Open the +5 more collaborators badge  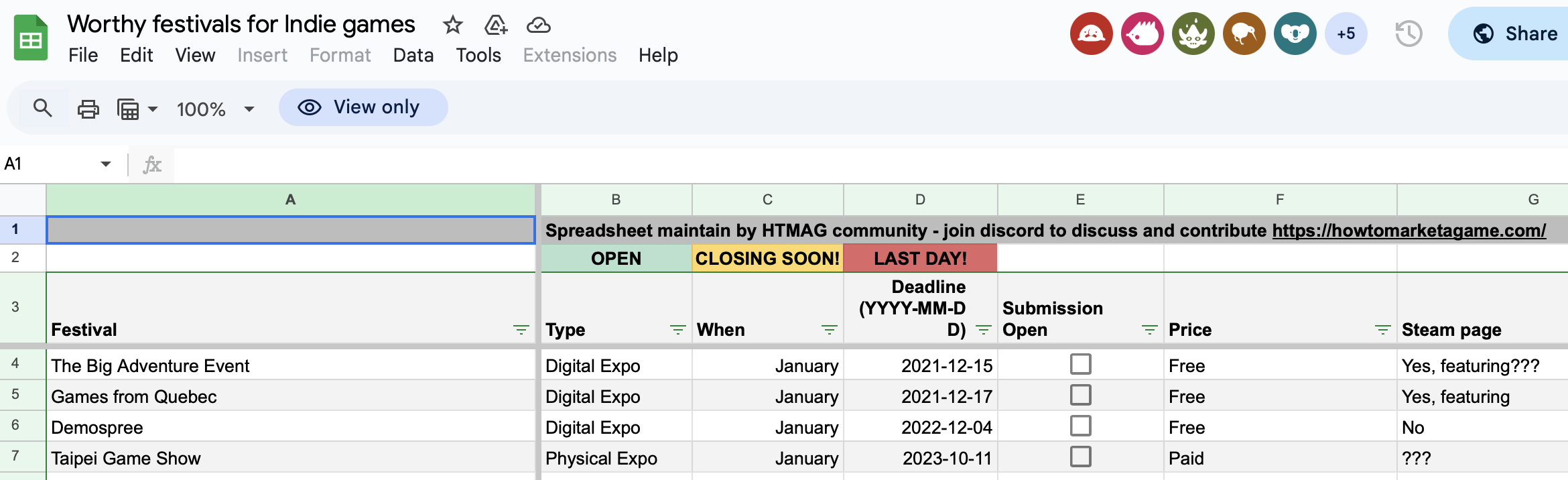[x=1346, y=34]
